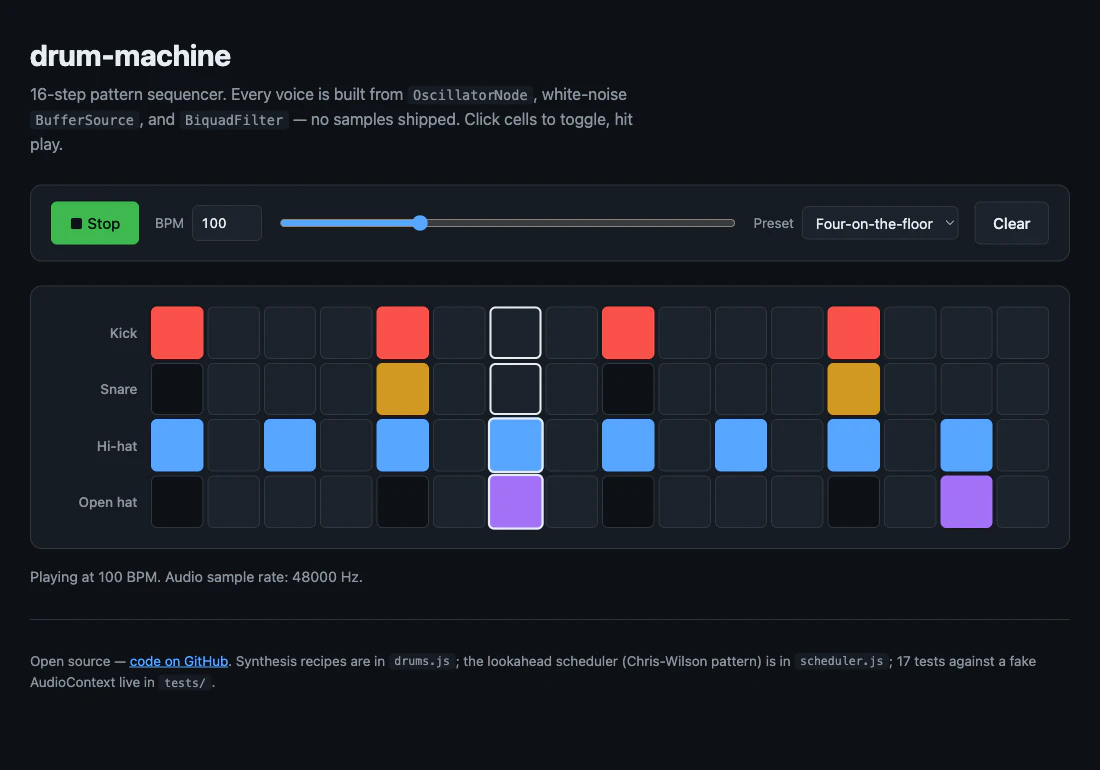Clear the pattern with the Clear button
1100x770 pixels.
[1011, 223]
